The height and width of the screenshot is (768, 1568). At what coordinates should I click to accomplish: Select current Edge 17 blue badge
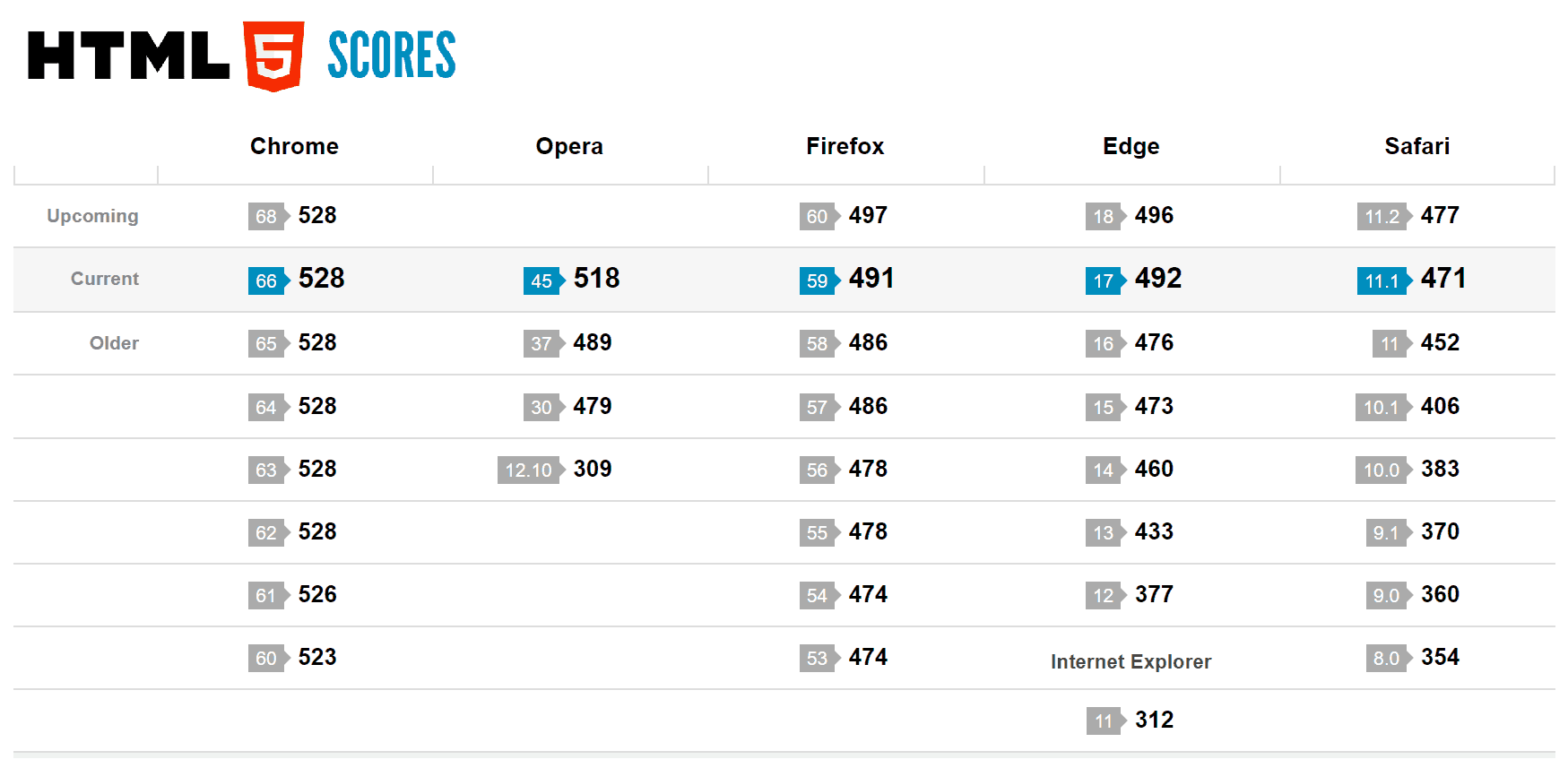pos(1105,280)
